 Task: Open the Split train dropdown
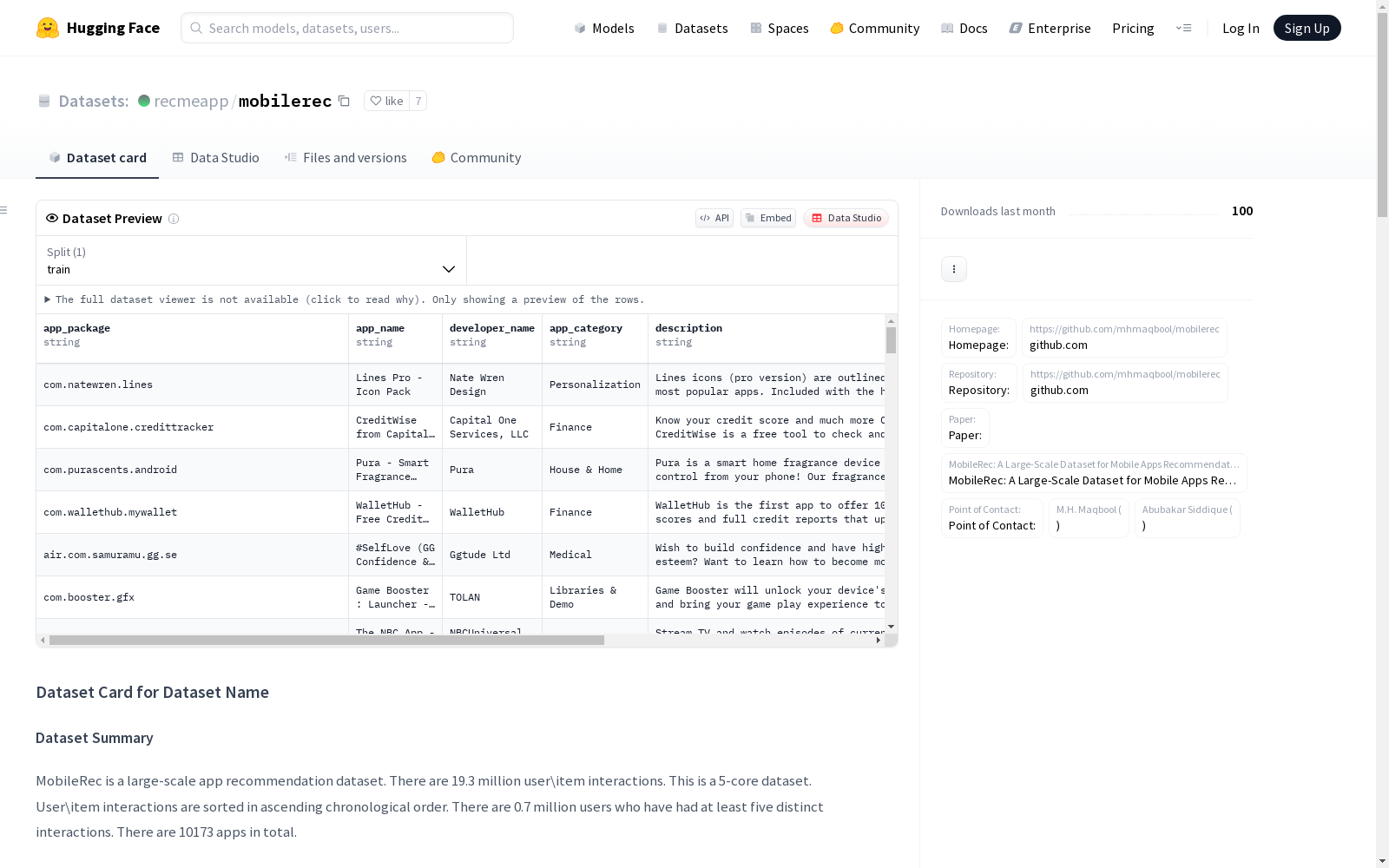click(x=252, y=260)
